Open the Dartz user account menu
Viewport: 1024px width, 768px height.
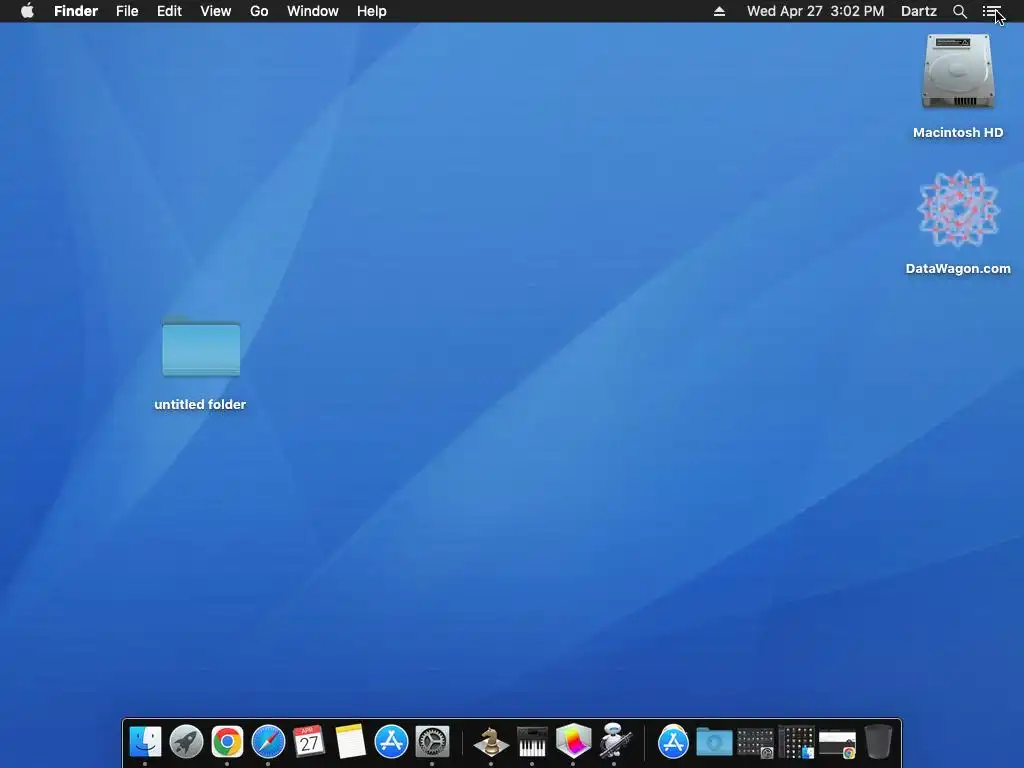[919, 11]
